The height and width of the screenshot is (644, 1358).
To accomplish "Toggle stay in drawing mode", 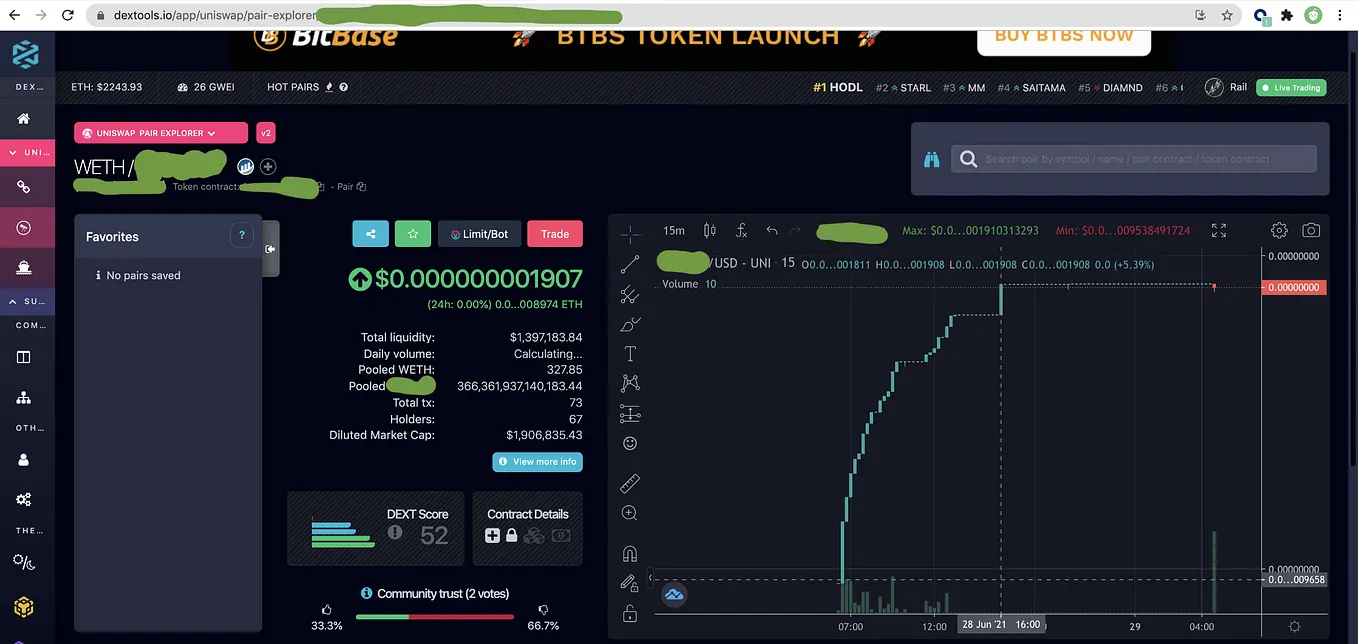I will coord(630,583).
